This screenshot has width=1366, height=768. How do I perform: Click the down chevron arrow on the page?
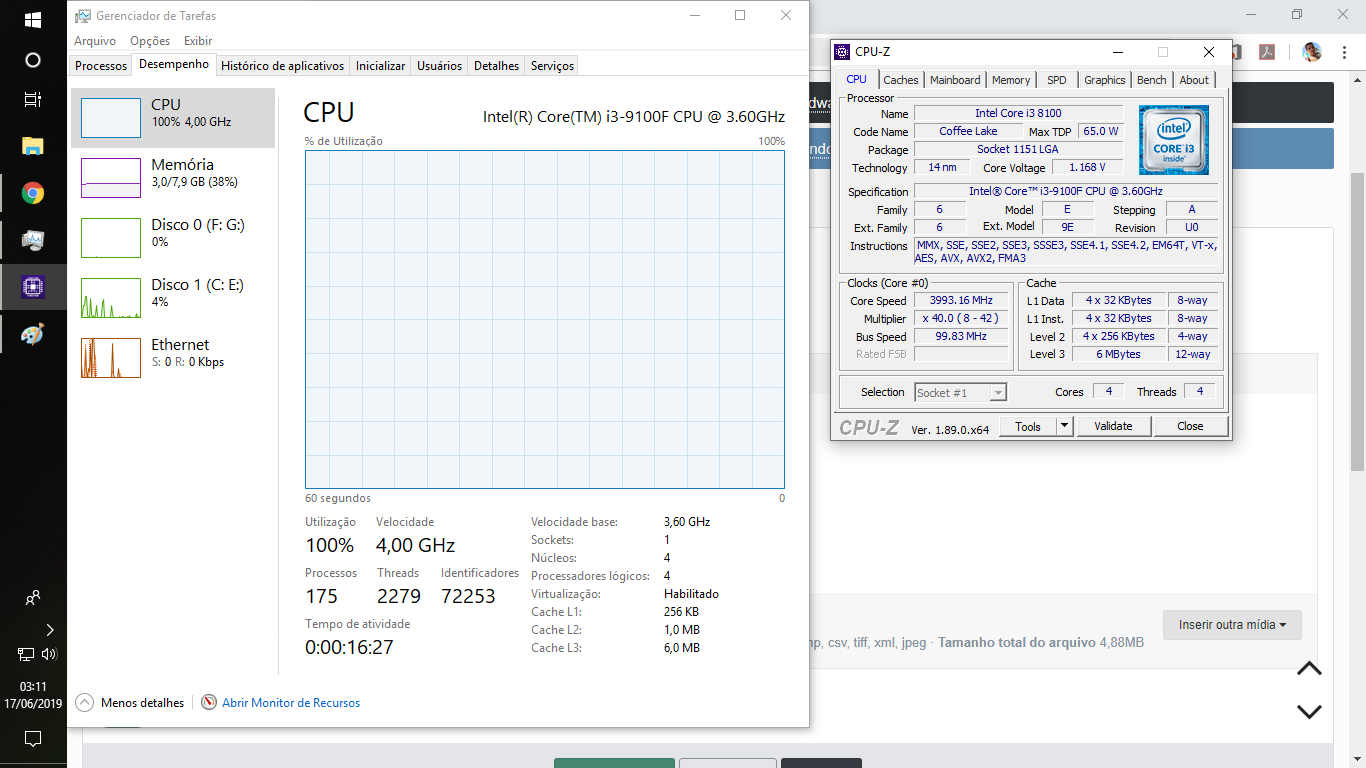(x=1309, y=712)
